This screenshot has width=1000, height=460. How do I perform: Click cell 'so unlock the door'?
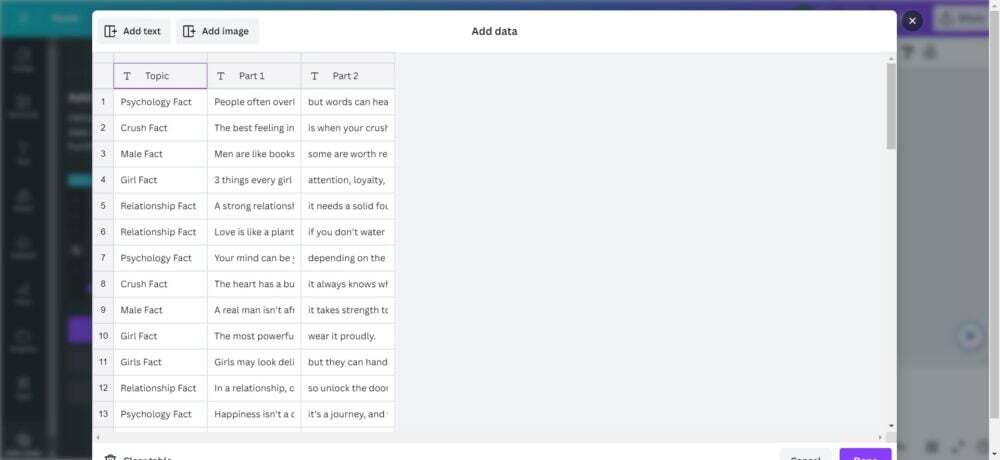(348, 388)
